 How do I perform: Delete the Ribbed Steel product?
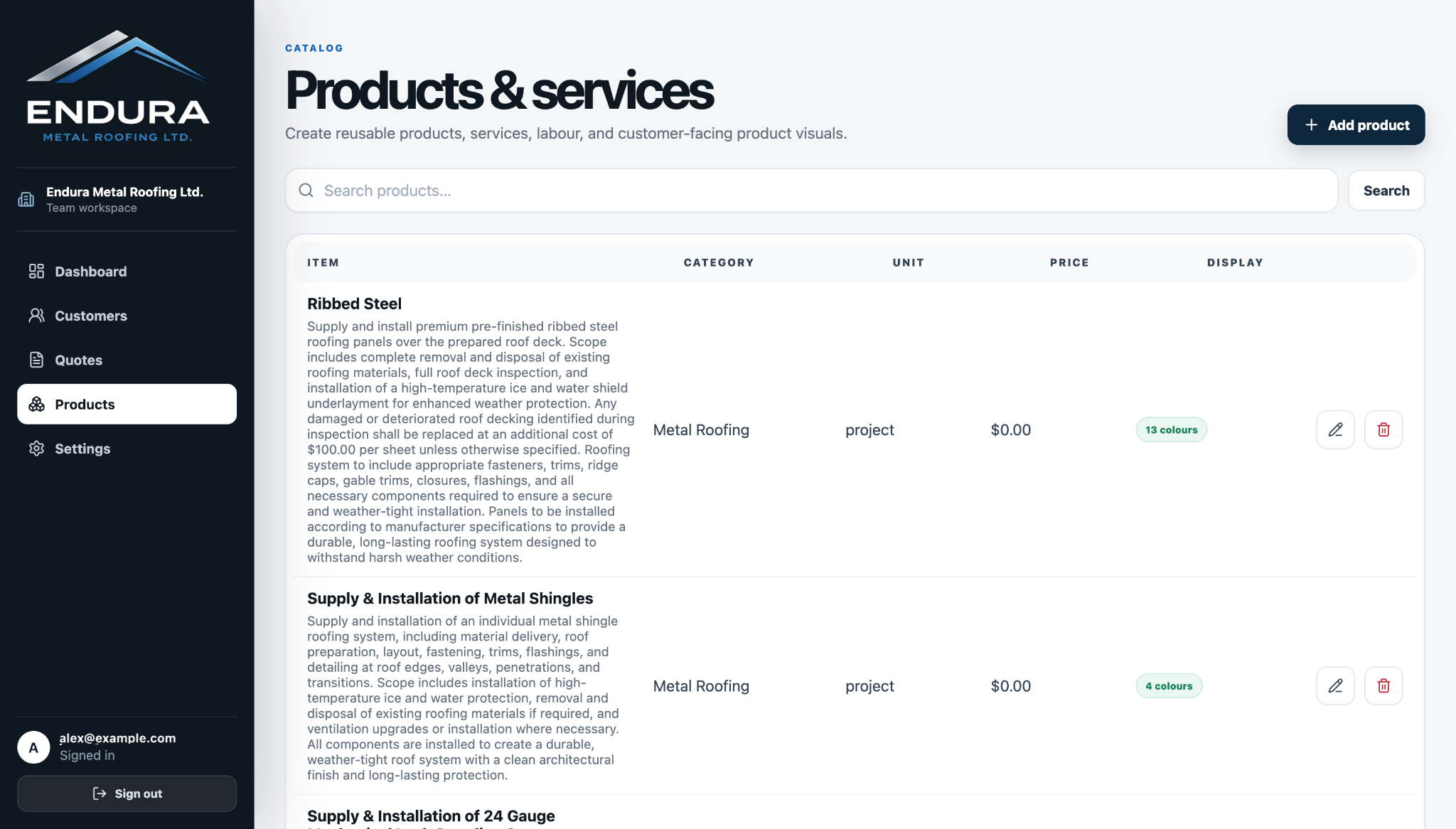click(x=1383, y=429)
